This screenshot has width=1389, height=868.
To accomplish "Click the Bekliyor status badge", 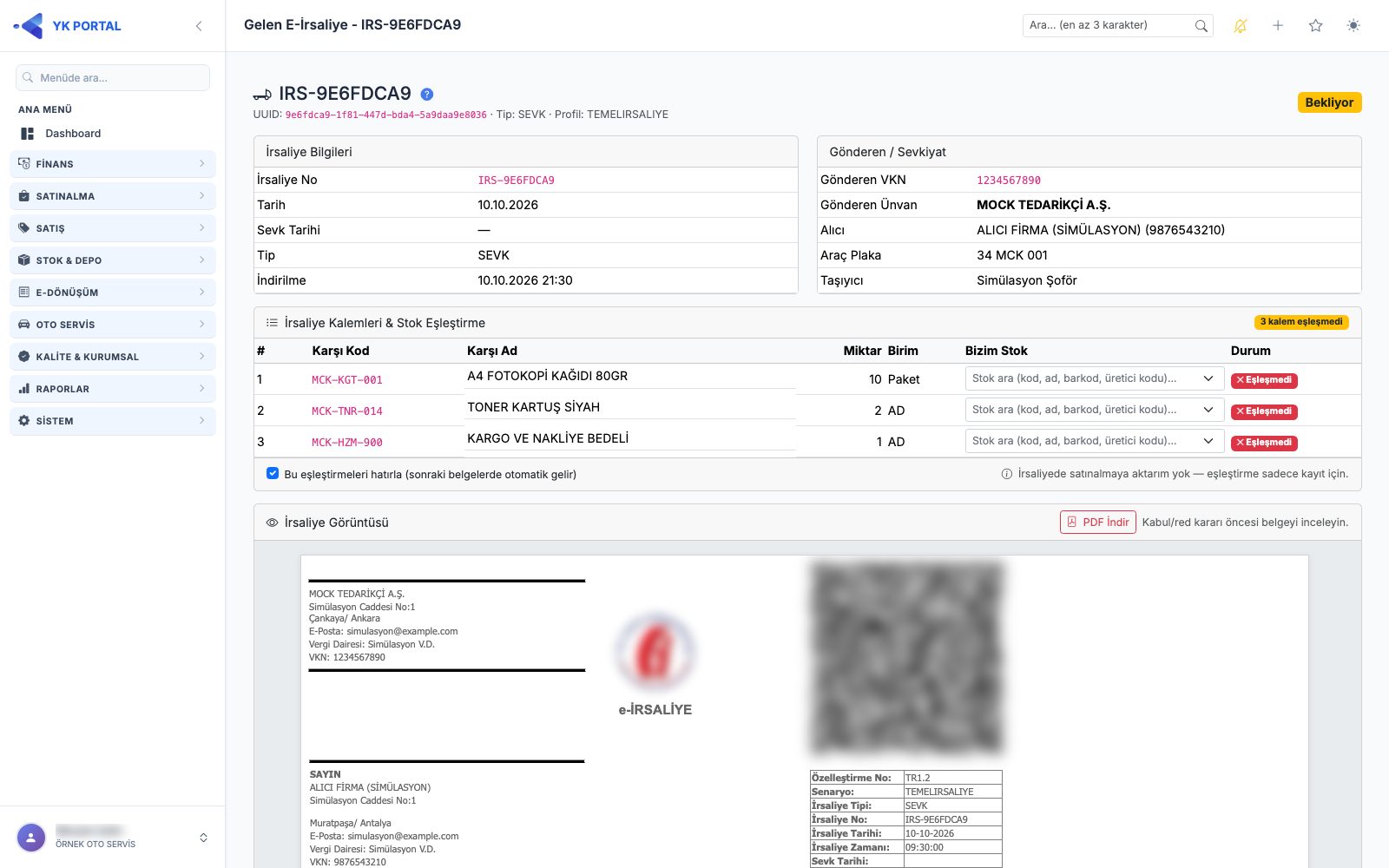I will 1329,102.
